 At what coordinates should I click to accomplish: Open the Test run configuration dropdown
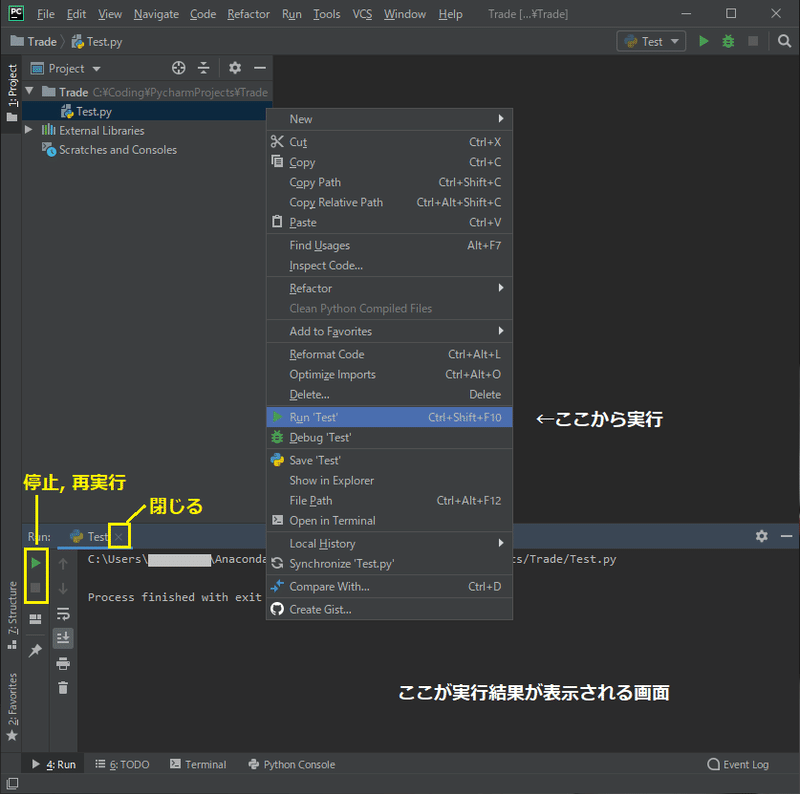651,41
